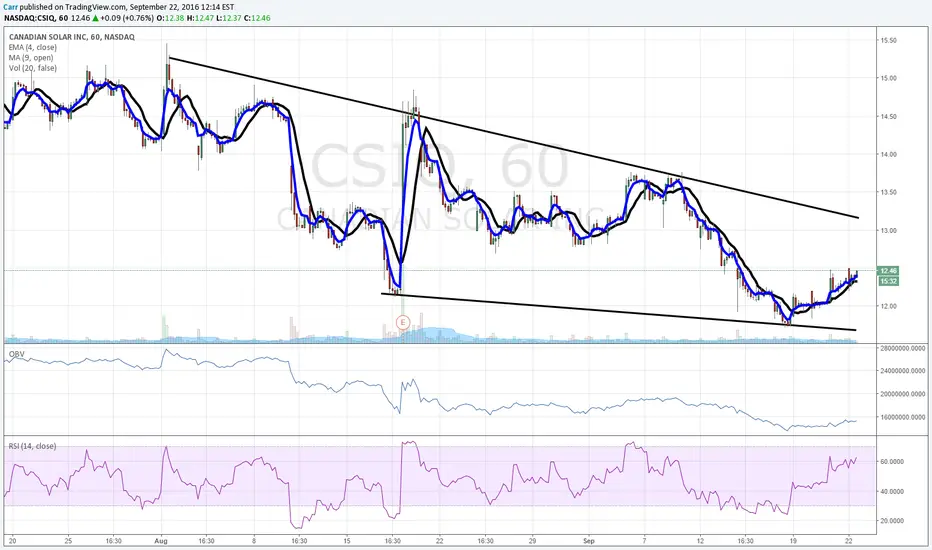Click 20000000.0000 on the OBV axis

tap(903, 394)
